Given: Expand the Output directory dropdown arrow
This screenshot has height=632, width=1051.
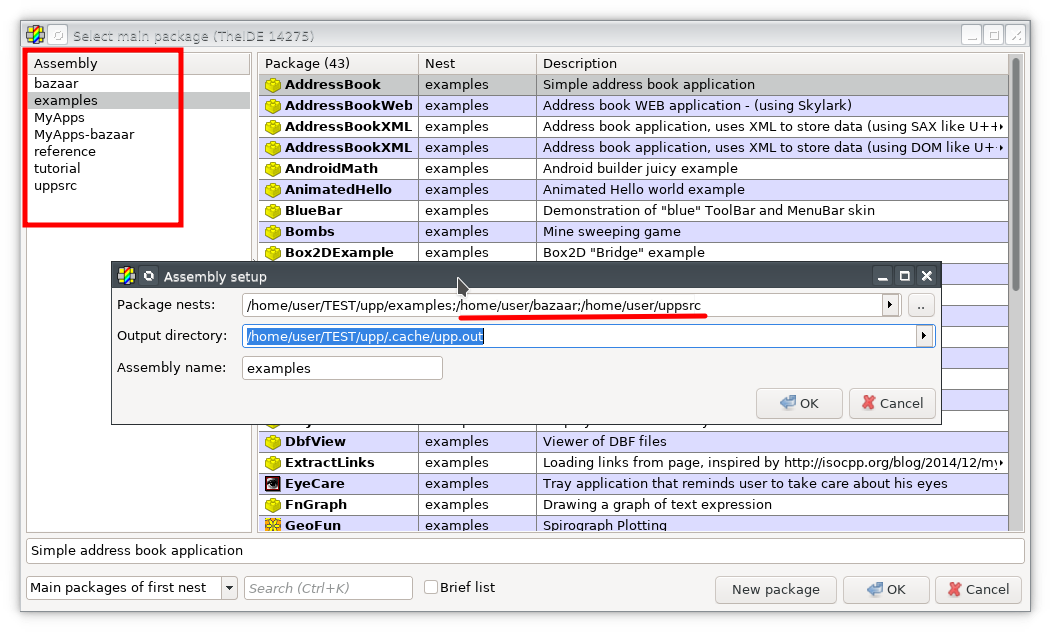Looking at the screenshot, I should pyautogui.click(x=925, y=336).
